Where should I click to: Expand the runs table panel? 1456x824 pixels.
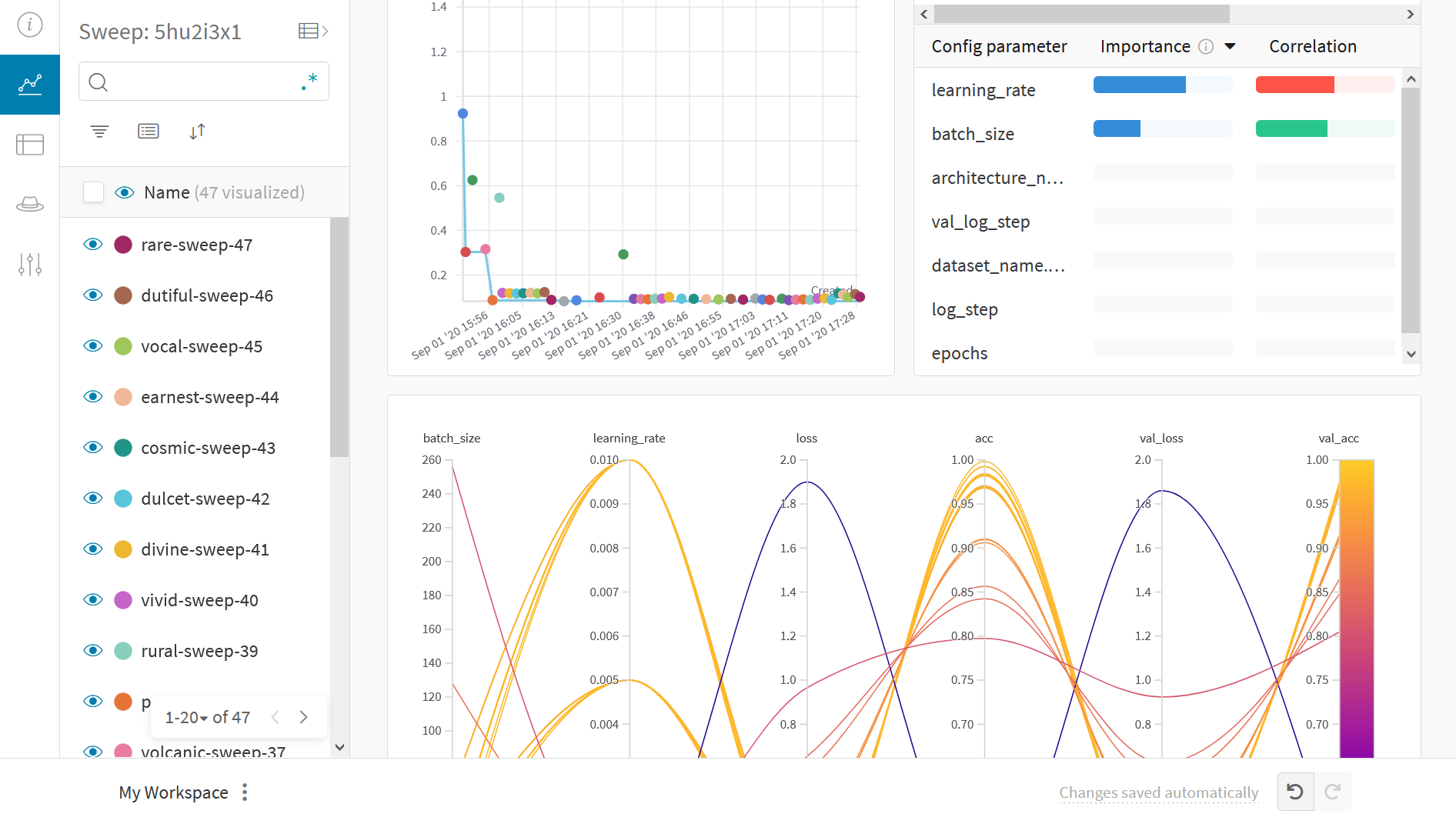[x=312, y=31]
